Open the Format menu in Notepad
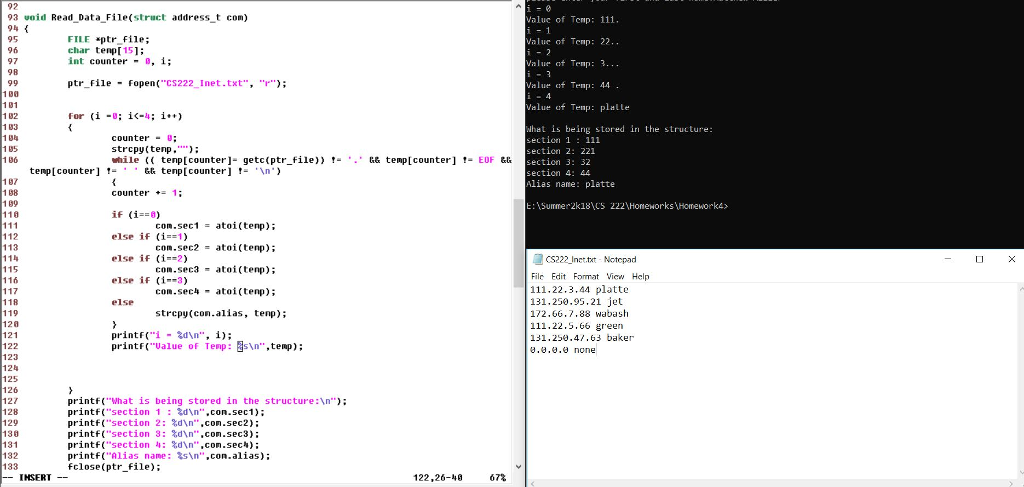1024x487 pixels. click(x=586, y=277)
